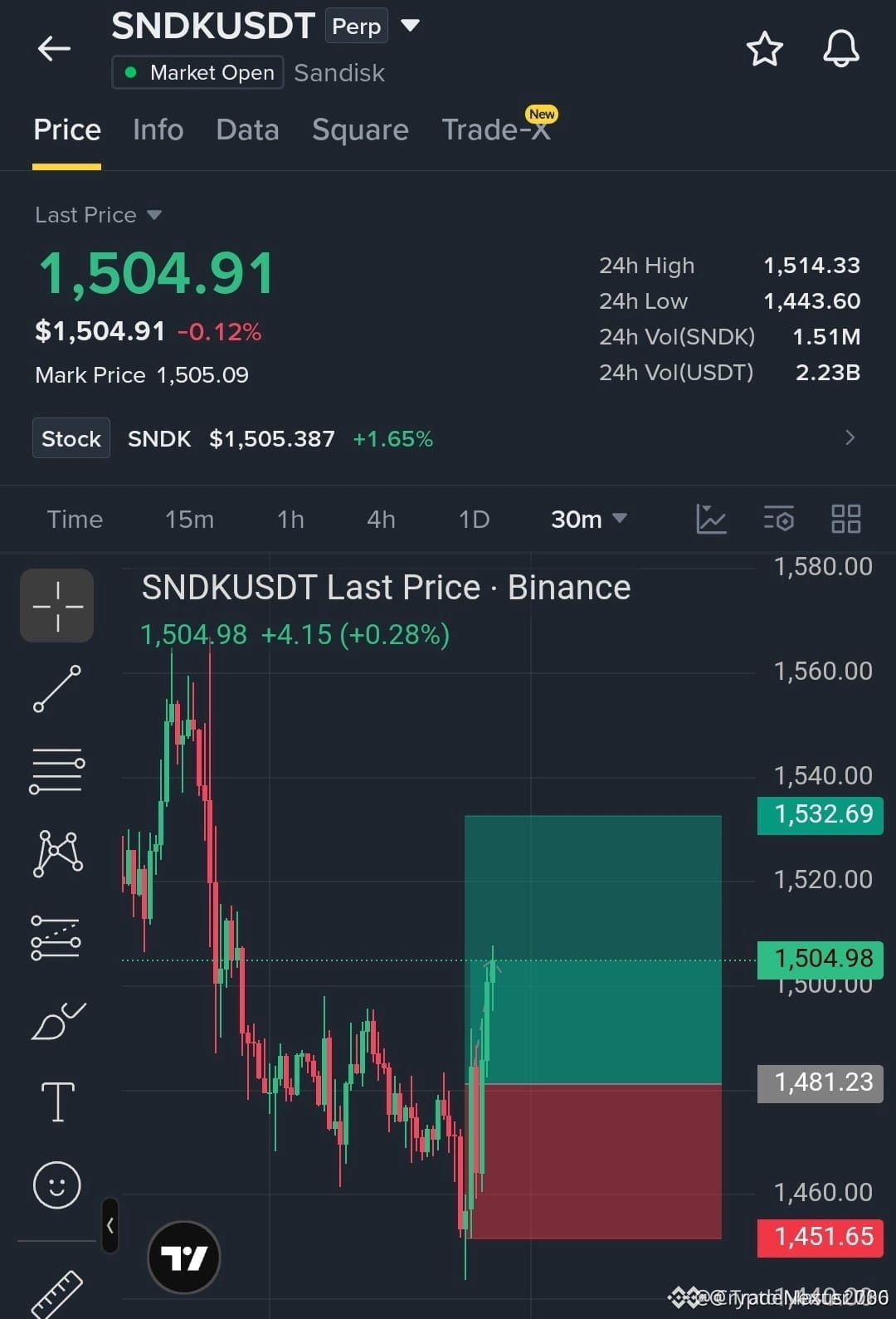Click the SNDKUSDT Last Price Binance chart title

[386, 588]
